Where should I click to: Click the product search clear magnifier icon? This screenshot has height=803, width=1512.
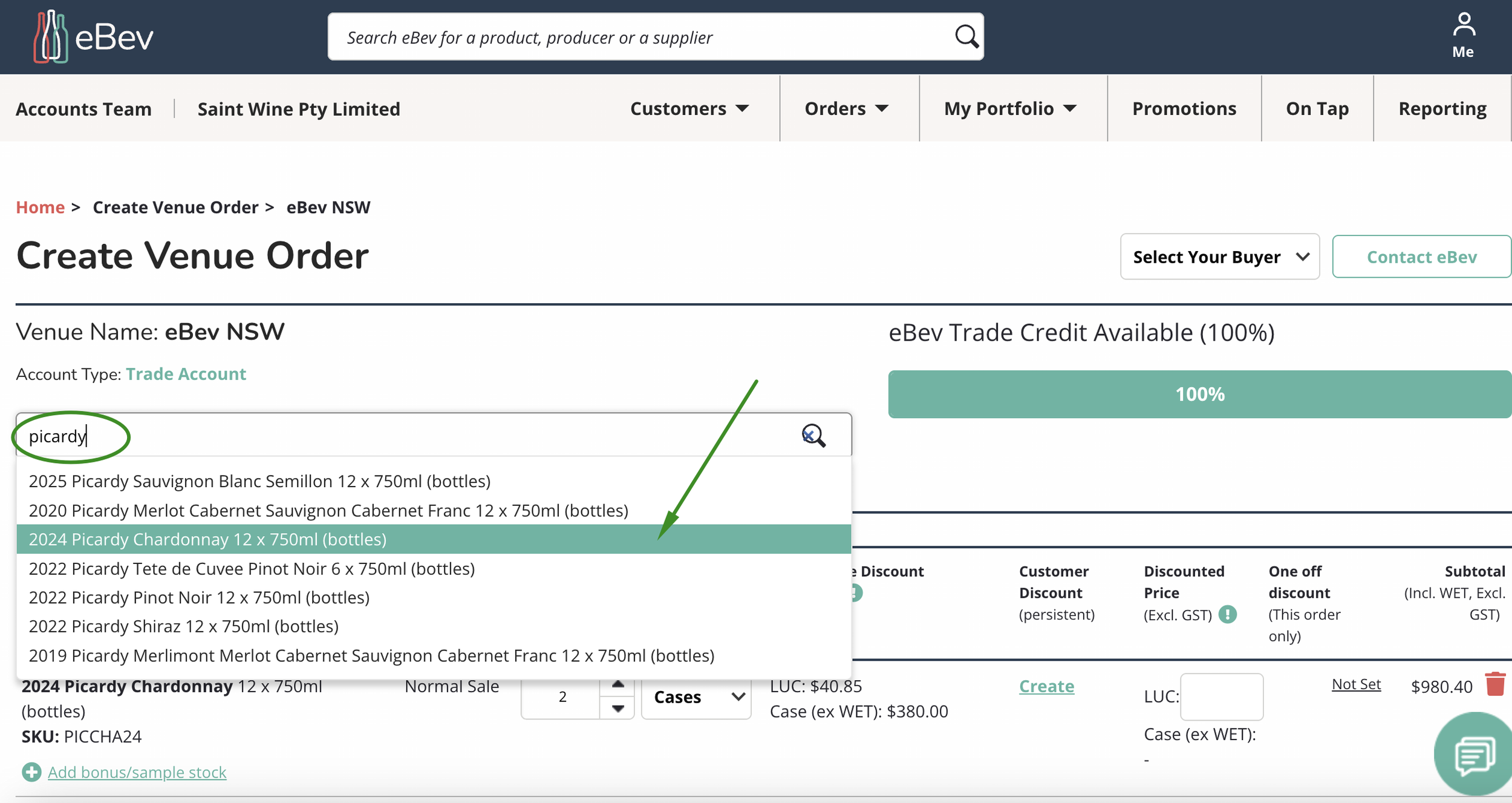[x=813, y=435]
